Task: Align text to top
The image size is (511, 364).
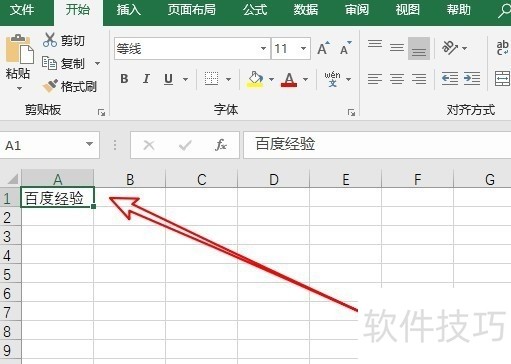Action: click(x=375, y=45)
